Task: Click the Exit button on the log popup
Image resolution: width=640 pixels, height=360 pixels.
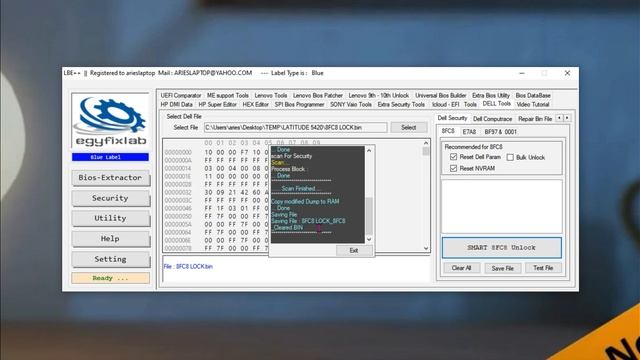Action: [x=354, y=250]
